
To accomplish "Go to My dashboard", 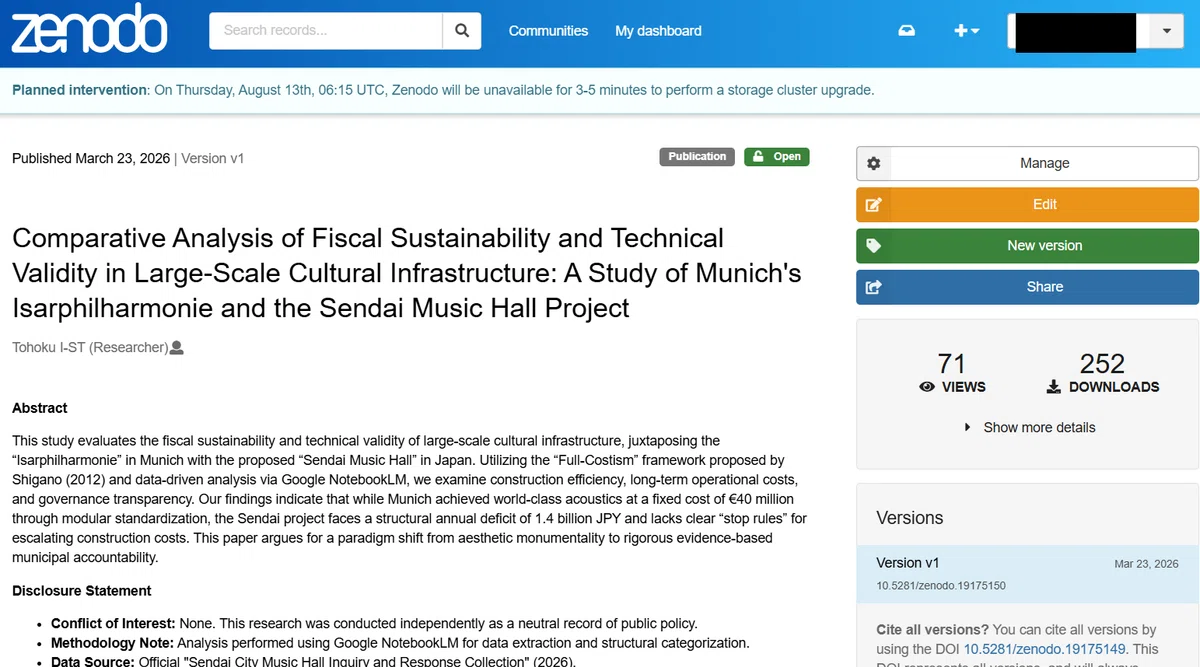I will (658, 31).
